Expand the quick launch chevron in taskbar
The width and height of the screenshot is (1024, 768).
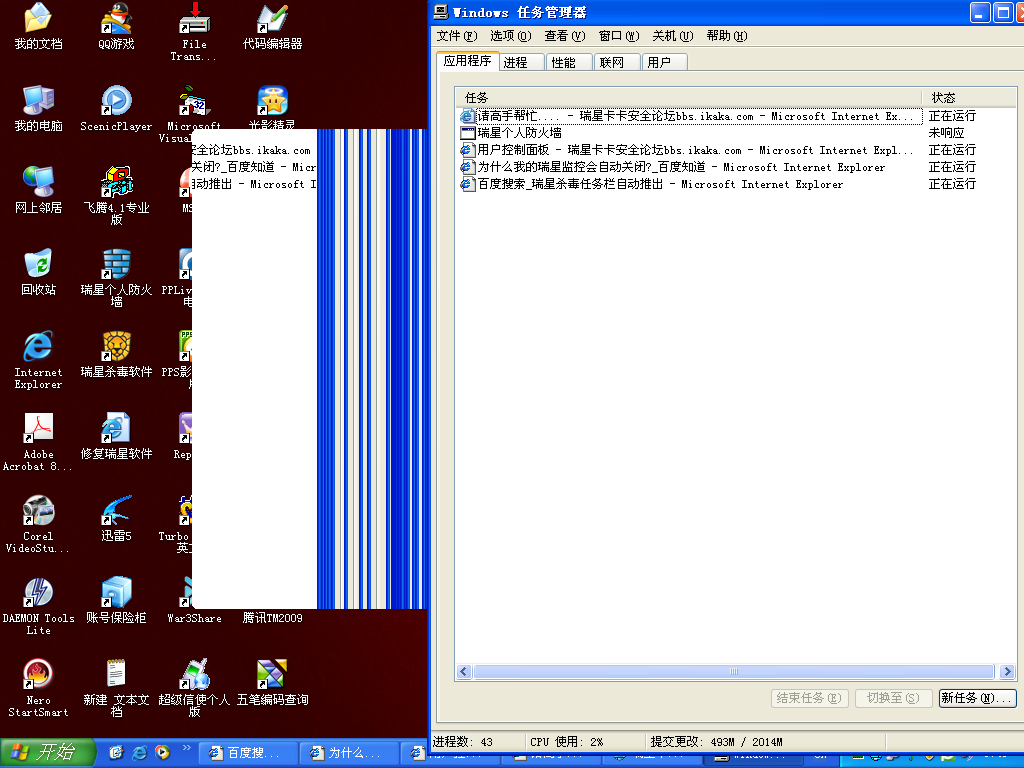tap(186, 748)
